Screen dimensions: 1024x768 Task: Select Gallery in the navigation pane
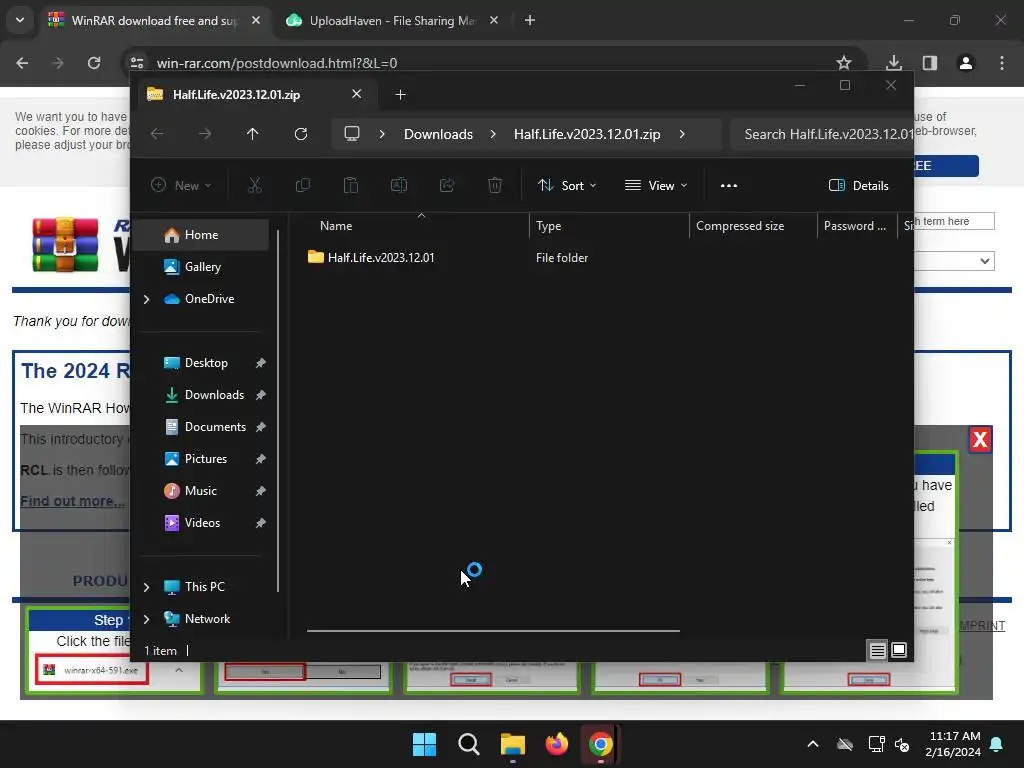[x=201, y=266]
